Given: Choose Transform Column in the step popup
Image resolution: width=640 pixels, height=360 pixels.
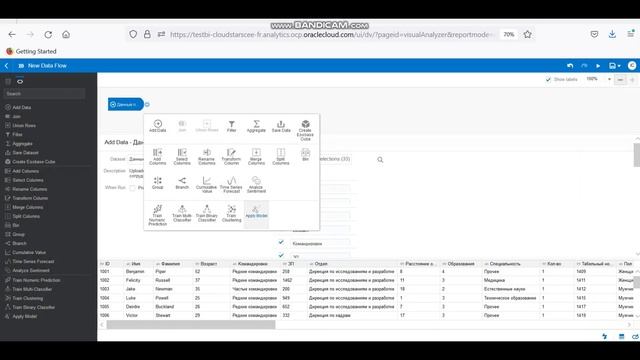Looking at the screenshot, I should pyautogui.click(x=231, y=157).
